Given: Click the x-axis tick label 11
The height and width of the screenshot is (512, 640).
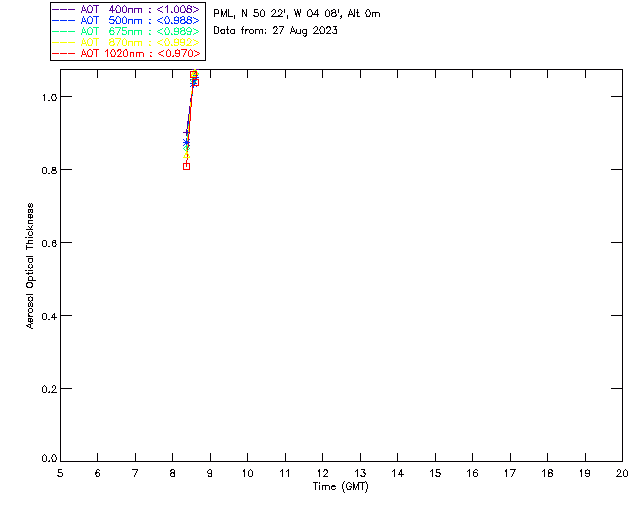Looking at the screenshot, I should (285, 473).
